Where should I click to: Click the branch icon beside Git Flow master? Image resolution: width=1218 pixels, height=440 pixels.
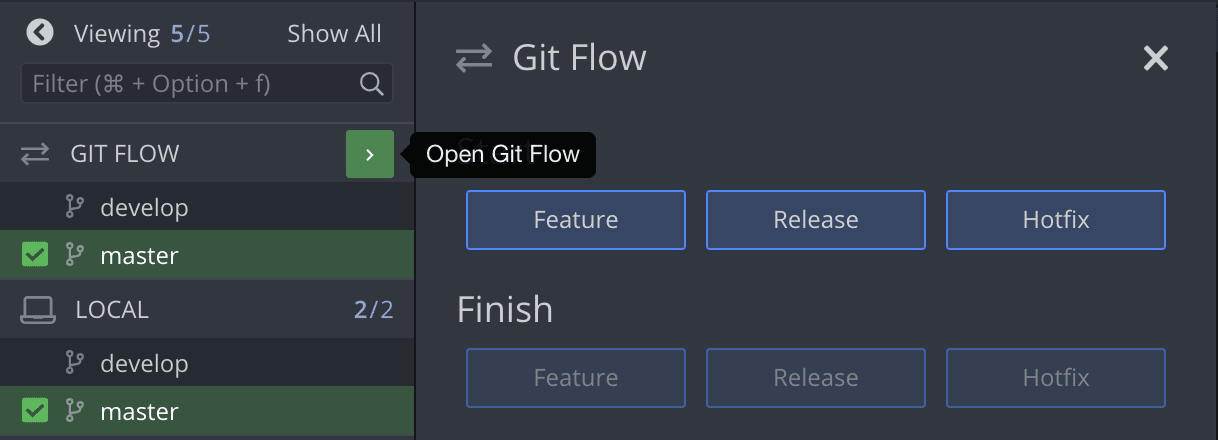coord(75,255)
